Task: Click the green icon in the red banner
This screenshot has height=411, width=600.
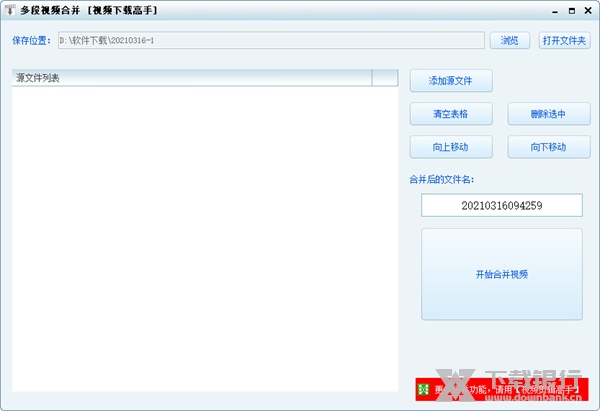Action: [423, 390]
